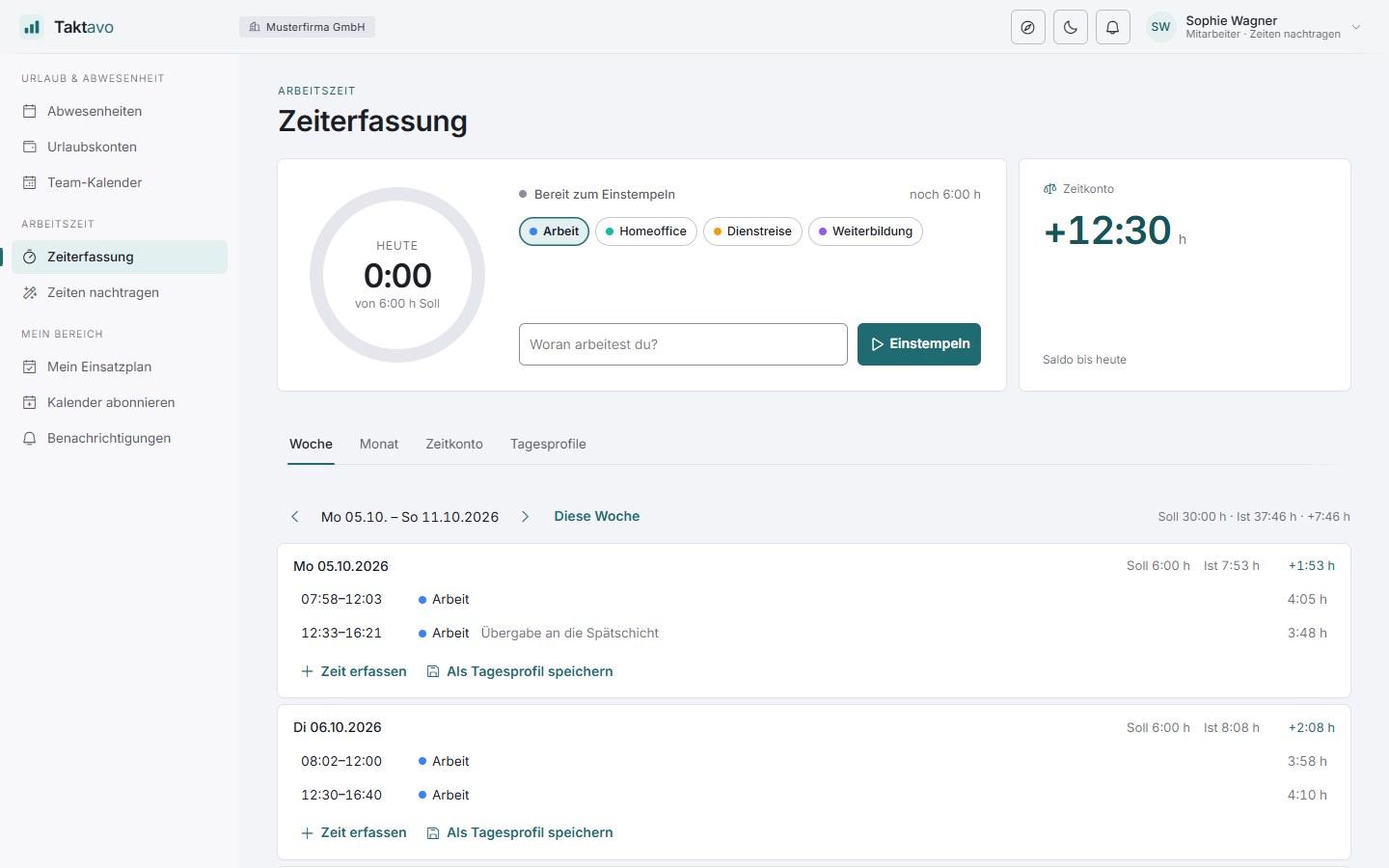The width and height of the screenshot is (1389, 868).
Task: Open the Zeitkonto tab
Action: tap(454, 444)
